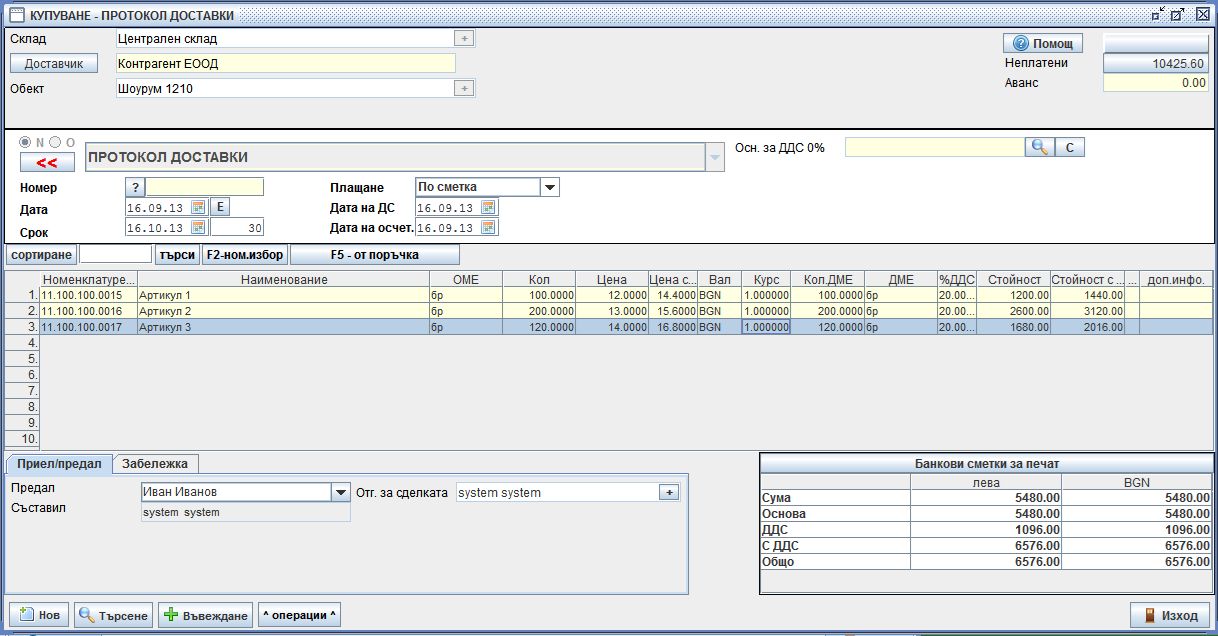1218x636 pixels.
Task: Click the magnifier icon next to Осн. за ДДС 0%
Action: pyautogui.click(x=1040, y=147)
